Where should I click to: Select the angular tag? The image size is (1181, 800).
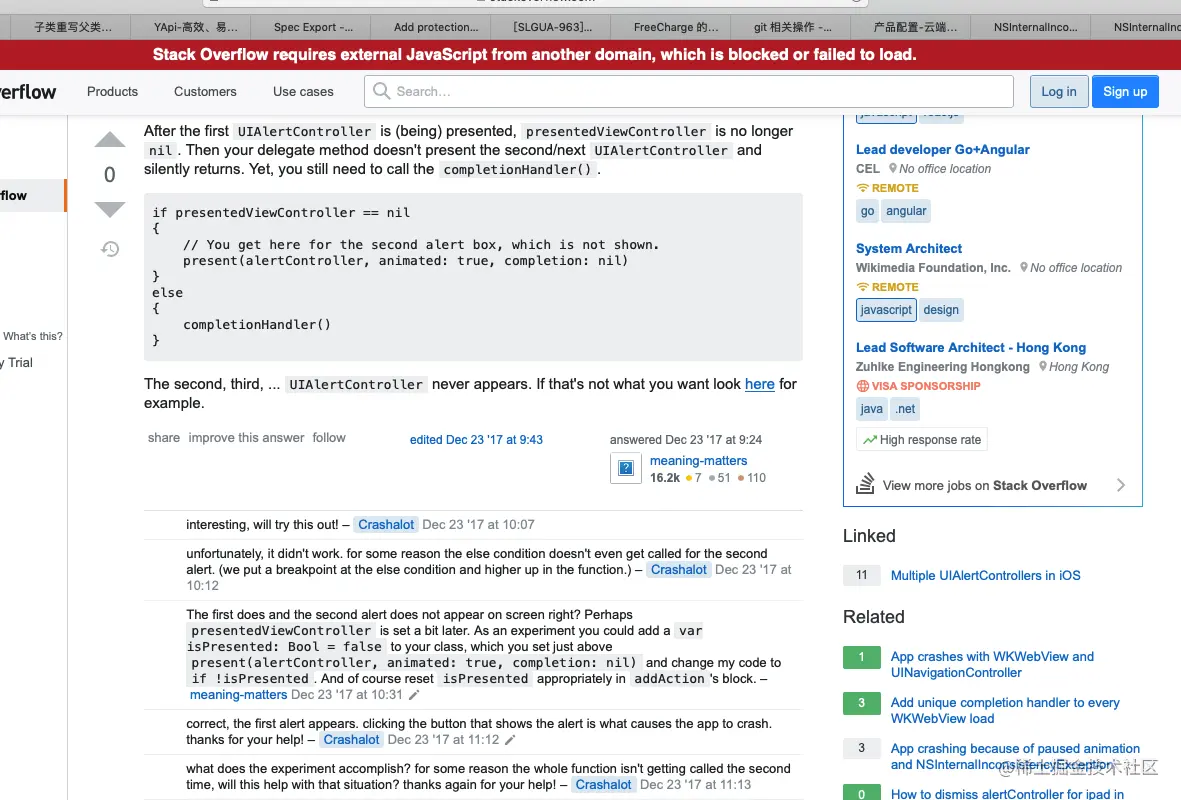(x=906, y=211)
